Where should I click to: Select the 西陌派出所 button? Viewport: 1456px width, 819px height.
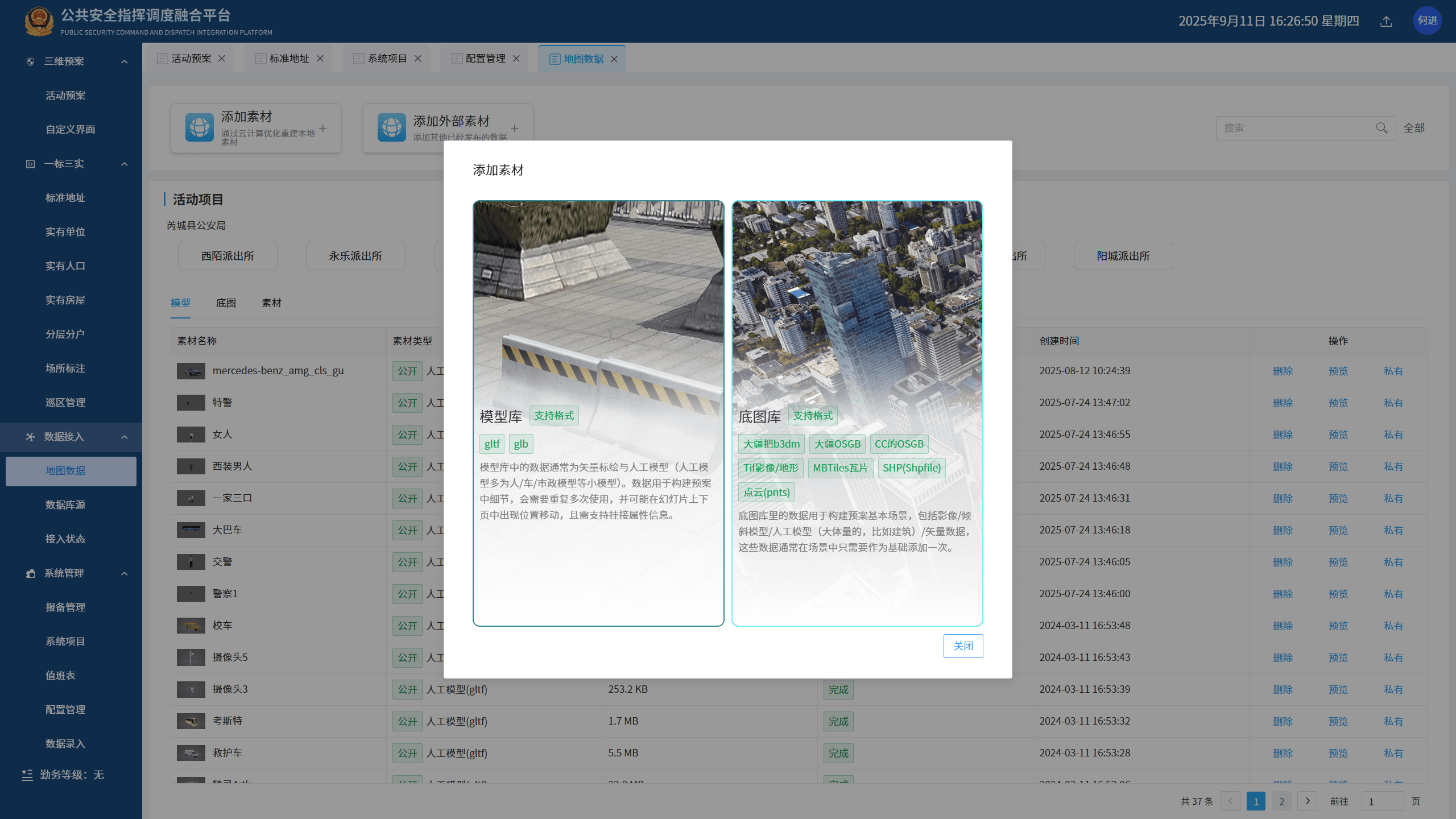coord(227,256)
